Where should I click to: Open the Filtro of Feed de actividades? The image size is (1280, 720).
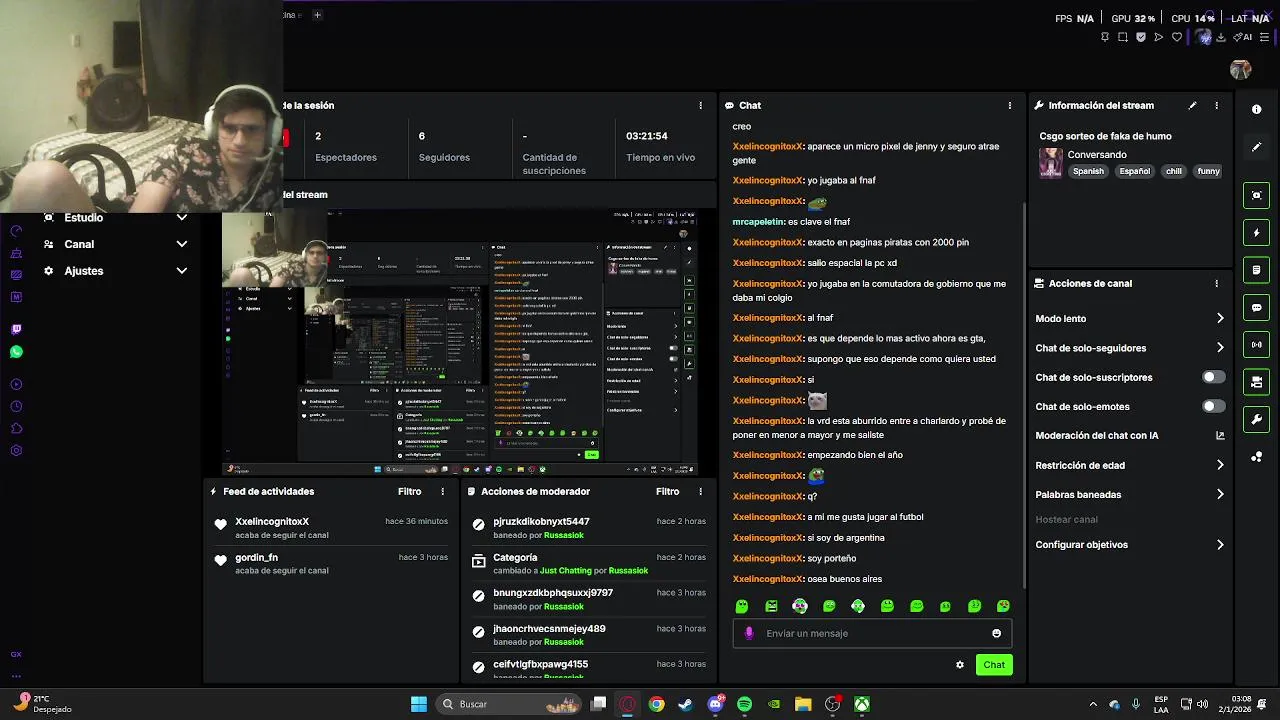click(410, 492)
